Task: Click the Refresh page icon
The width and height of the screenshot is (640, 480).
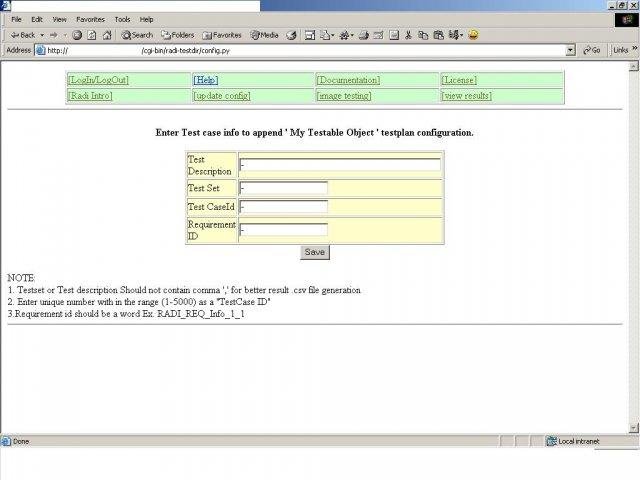Action: pyautogui.click(x=91, y=34)
